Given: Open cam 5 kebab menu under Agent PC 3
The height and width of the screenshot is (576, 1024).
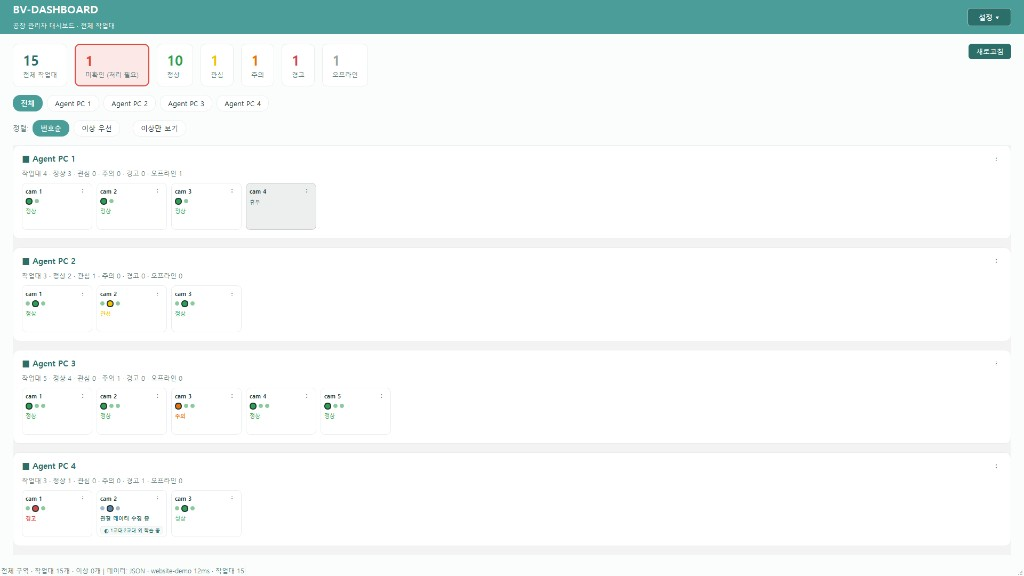Looking at the screenshot, I should coord(381,396).
